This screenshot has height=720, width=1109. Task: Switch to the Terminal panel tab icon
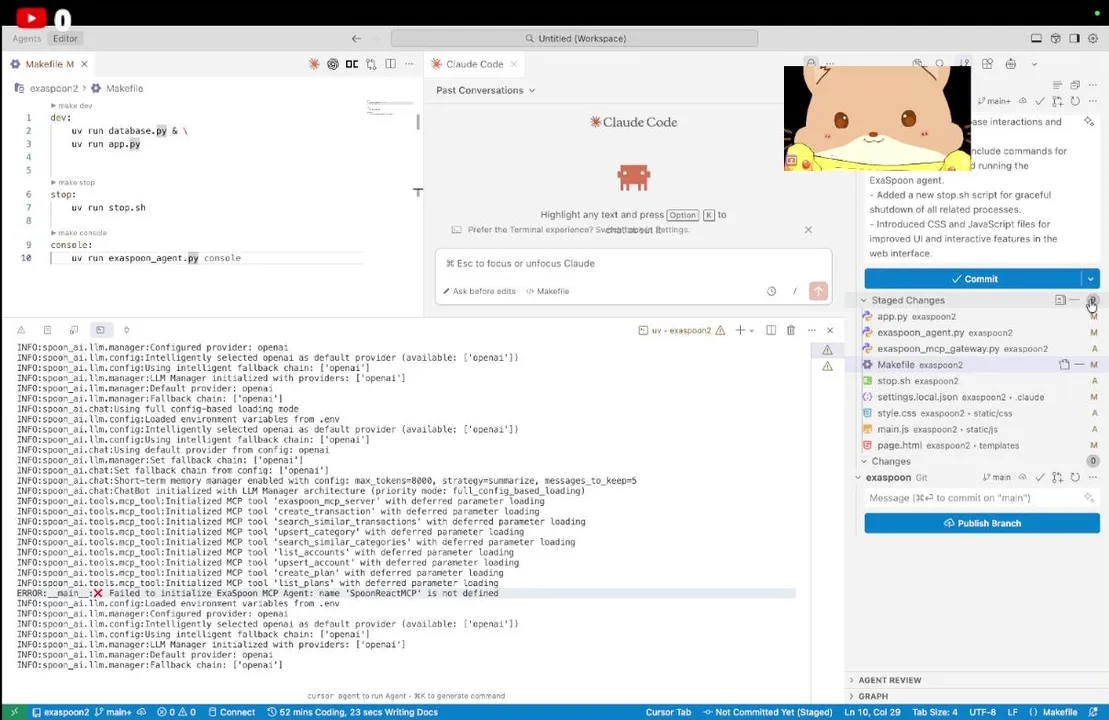point(100,330)
